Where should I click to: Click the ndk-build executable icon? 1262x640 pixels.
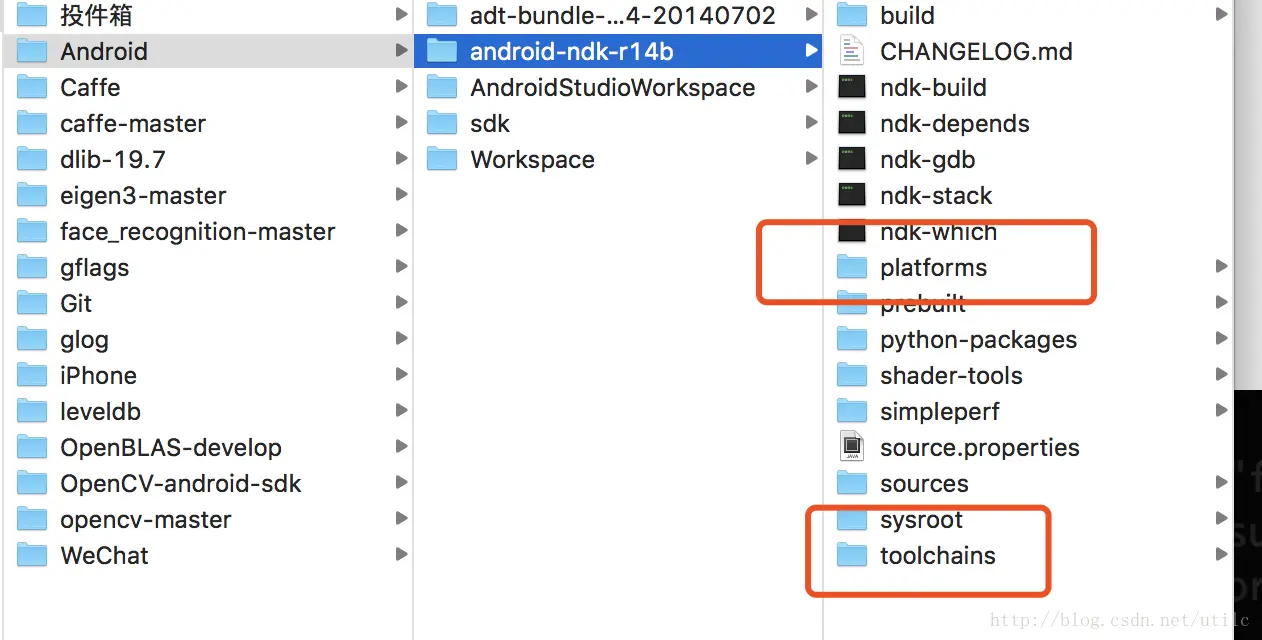coord(851,87)
